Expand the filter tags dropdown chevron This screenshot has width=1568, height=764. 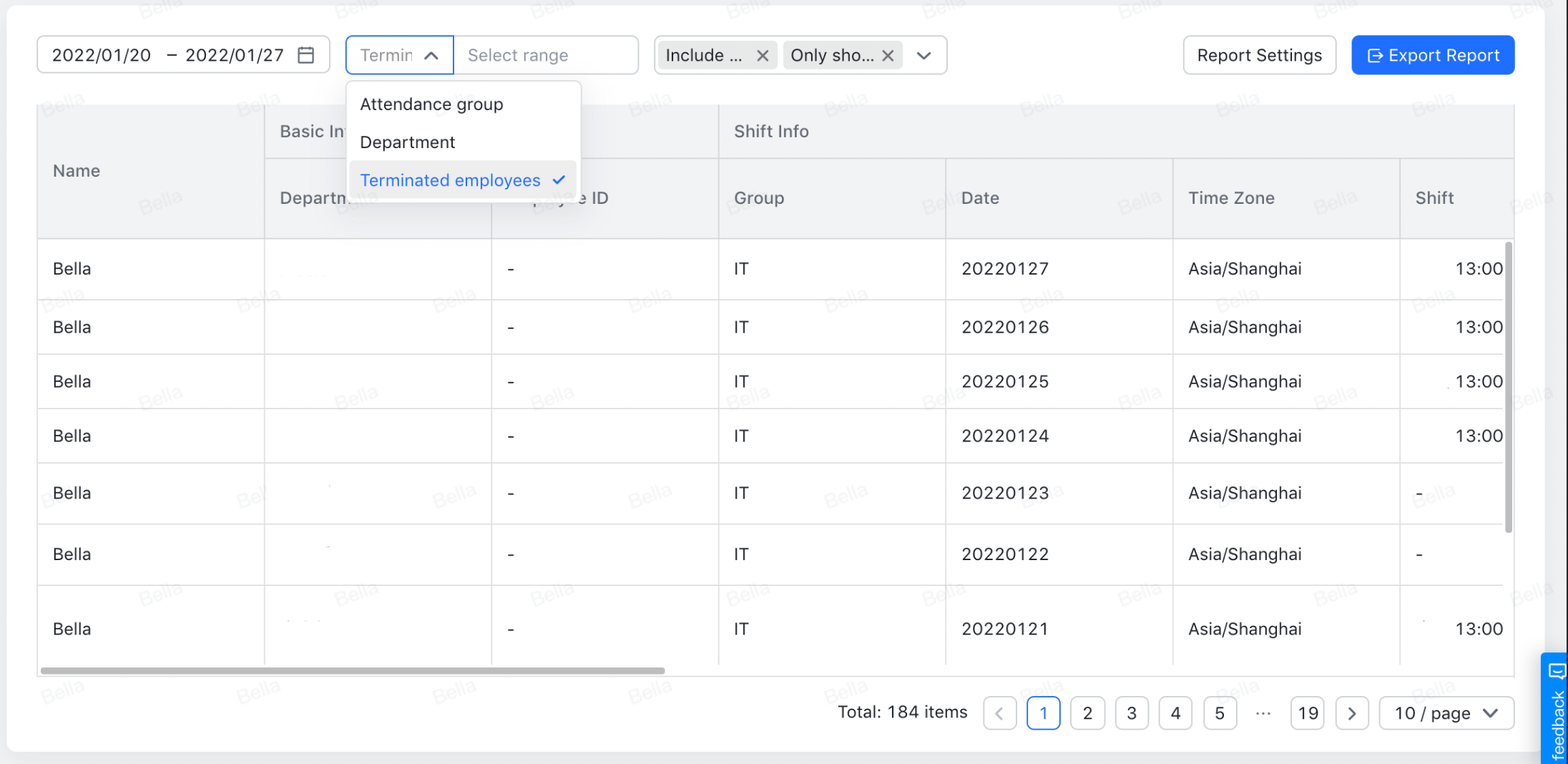click(x=924, y=55)
